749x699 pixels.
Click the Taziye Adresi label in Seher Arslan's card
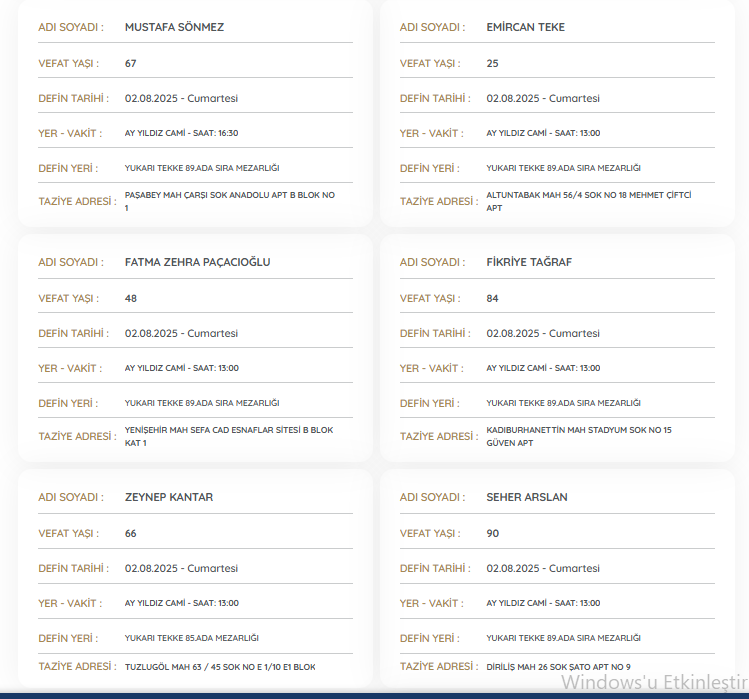[438, 667]
